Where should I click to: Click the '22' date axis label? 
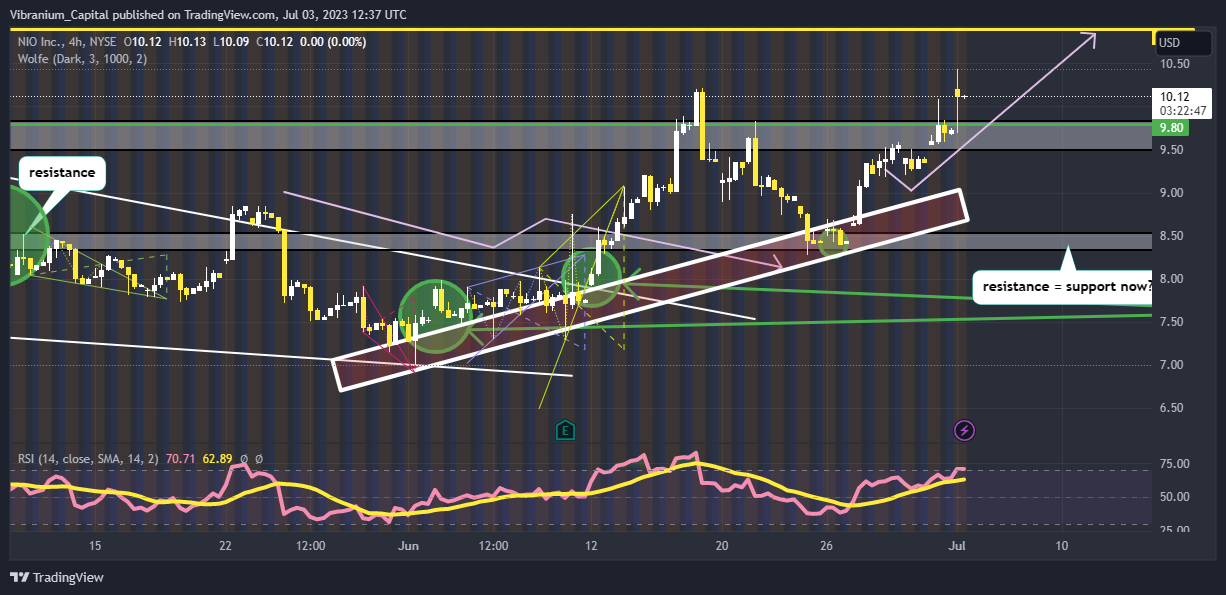(x=225, y=546)
